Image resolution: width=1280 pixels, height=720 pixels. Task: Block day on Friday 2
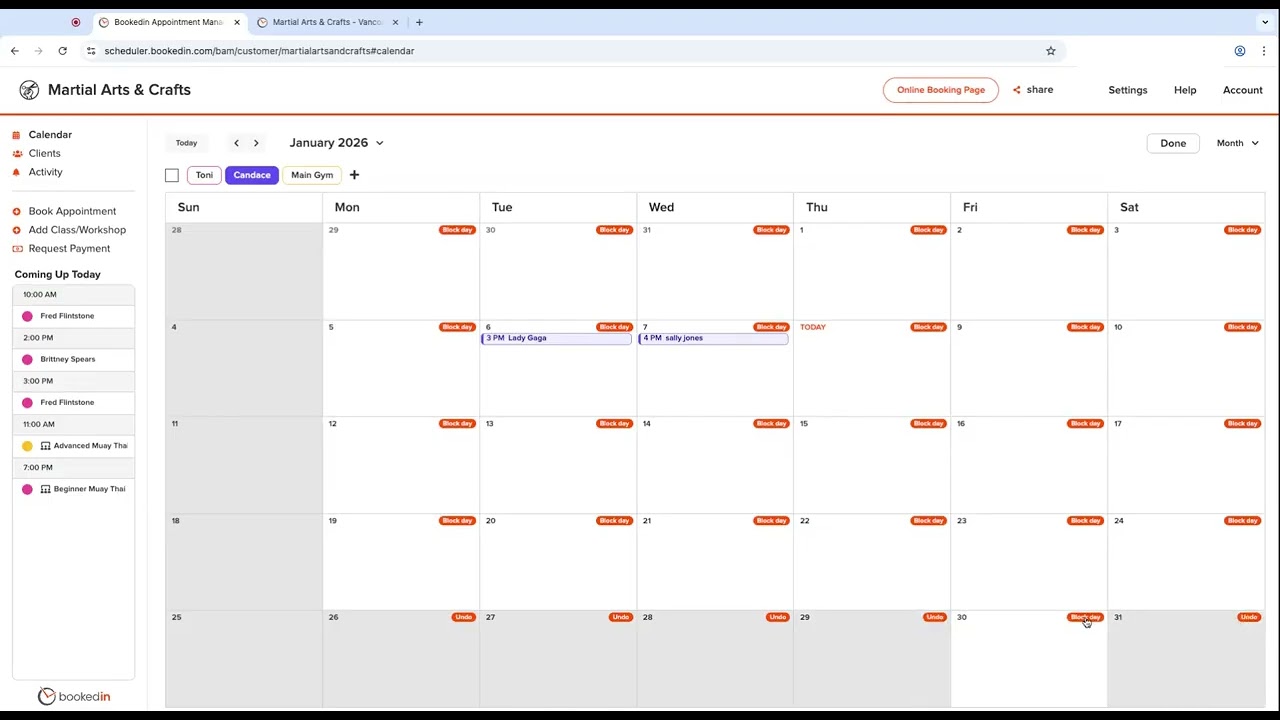1085,230
